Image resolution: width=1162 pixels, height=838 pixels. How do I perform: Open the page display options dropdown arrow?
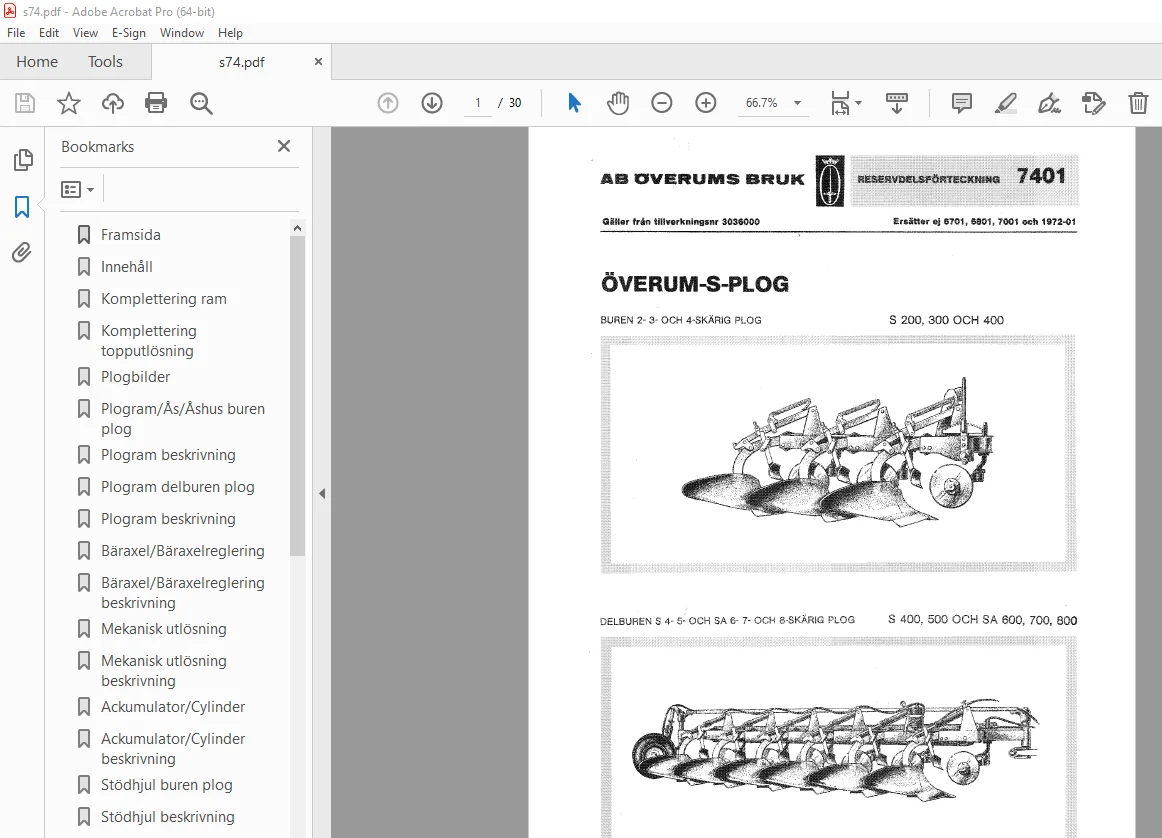pos(858,103)
